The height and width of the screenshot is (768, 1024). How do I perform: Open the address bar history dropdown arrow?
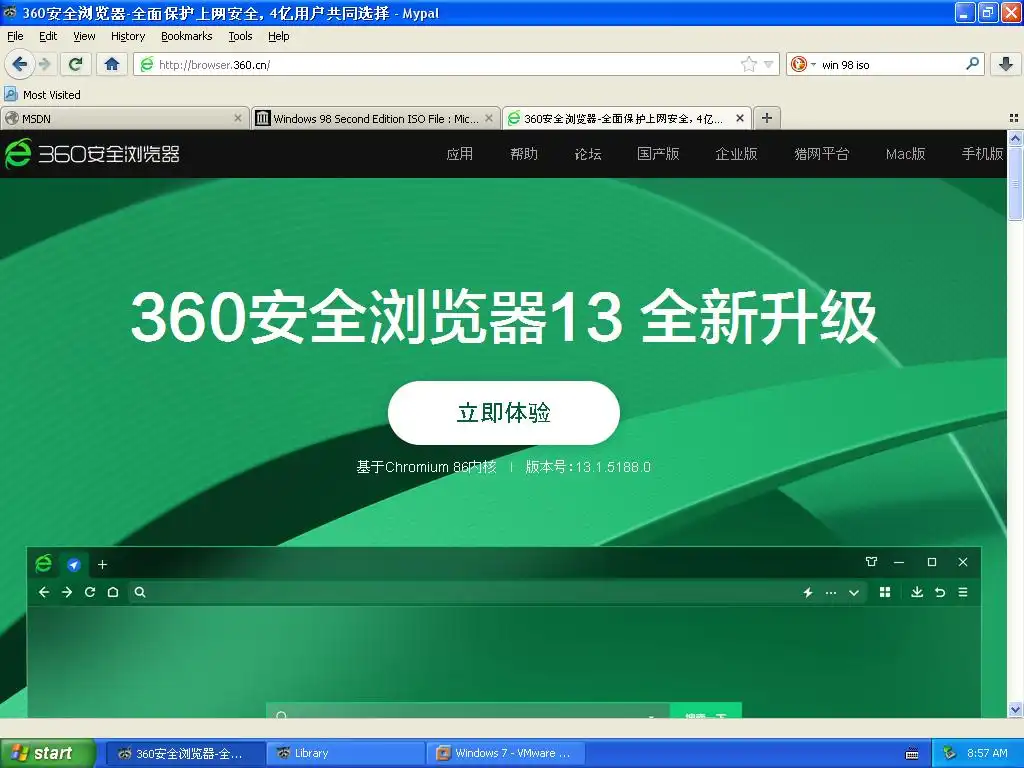(769, 64)
